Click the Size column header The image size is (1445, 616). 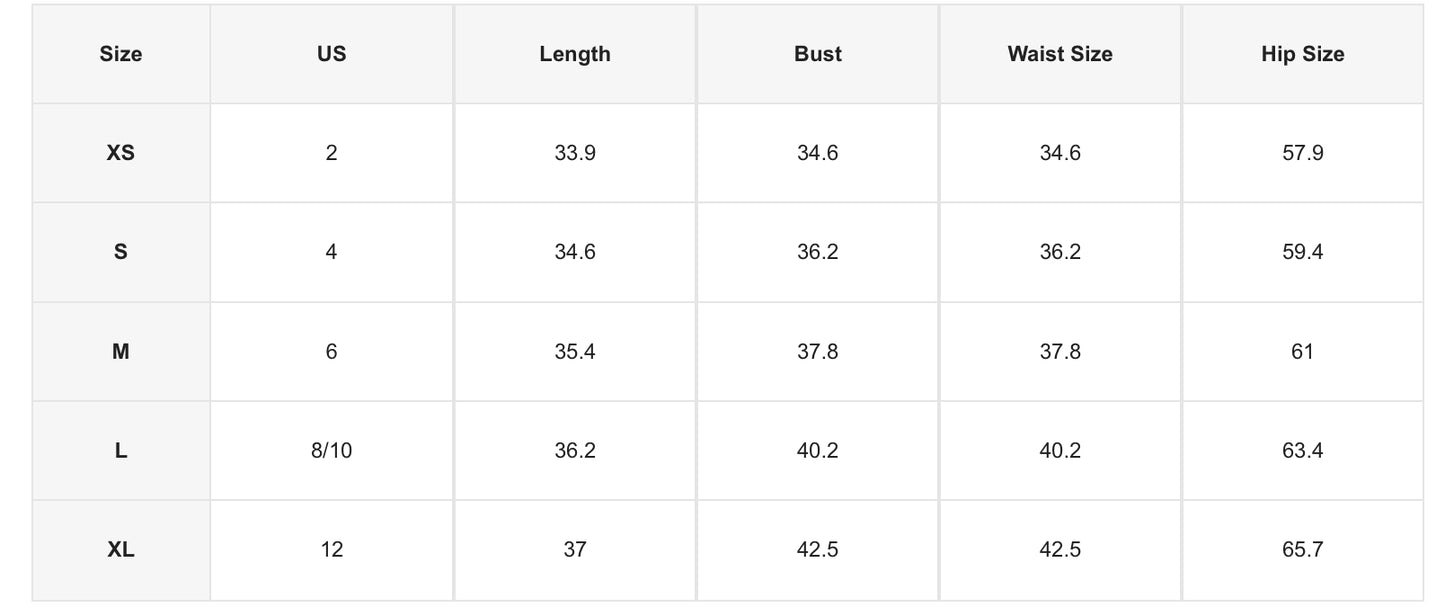pyautogui.click(x=121, y=54)
